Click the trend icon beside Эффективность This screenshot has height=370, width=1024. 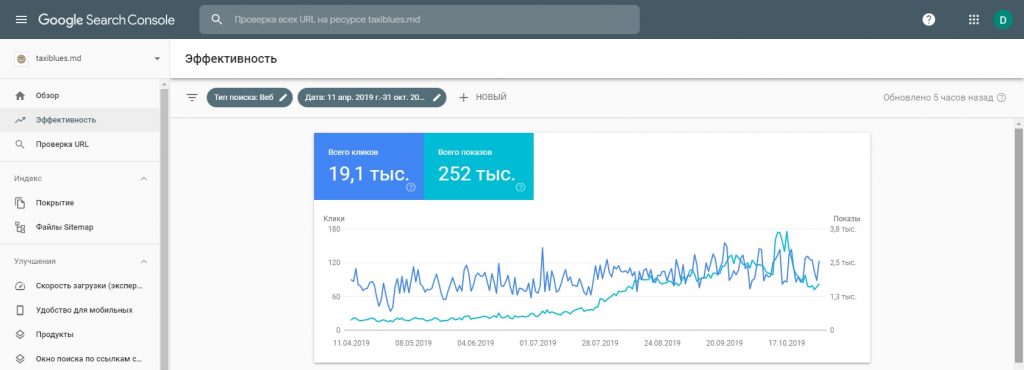(20, 120)
